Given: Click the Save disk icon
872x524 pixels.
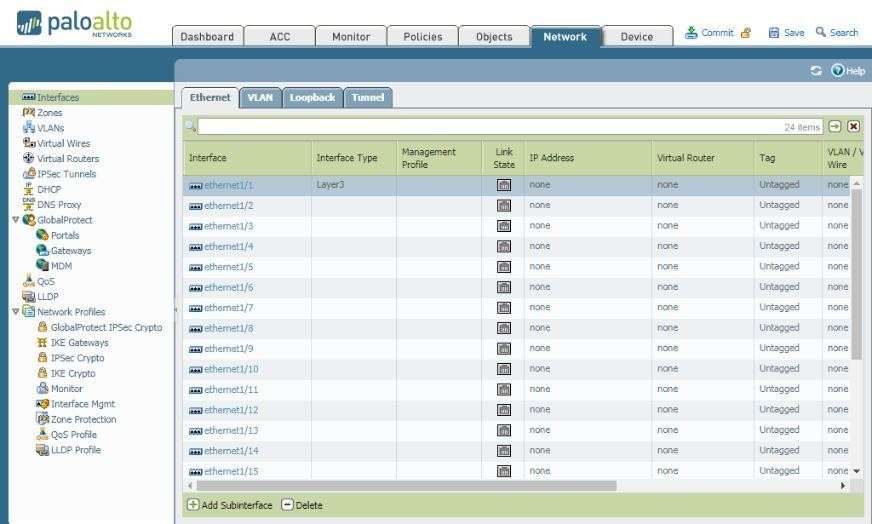Looking at the screenshot, I should point(773,33).
